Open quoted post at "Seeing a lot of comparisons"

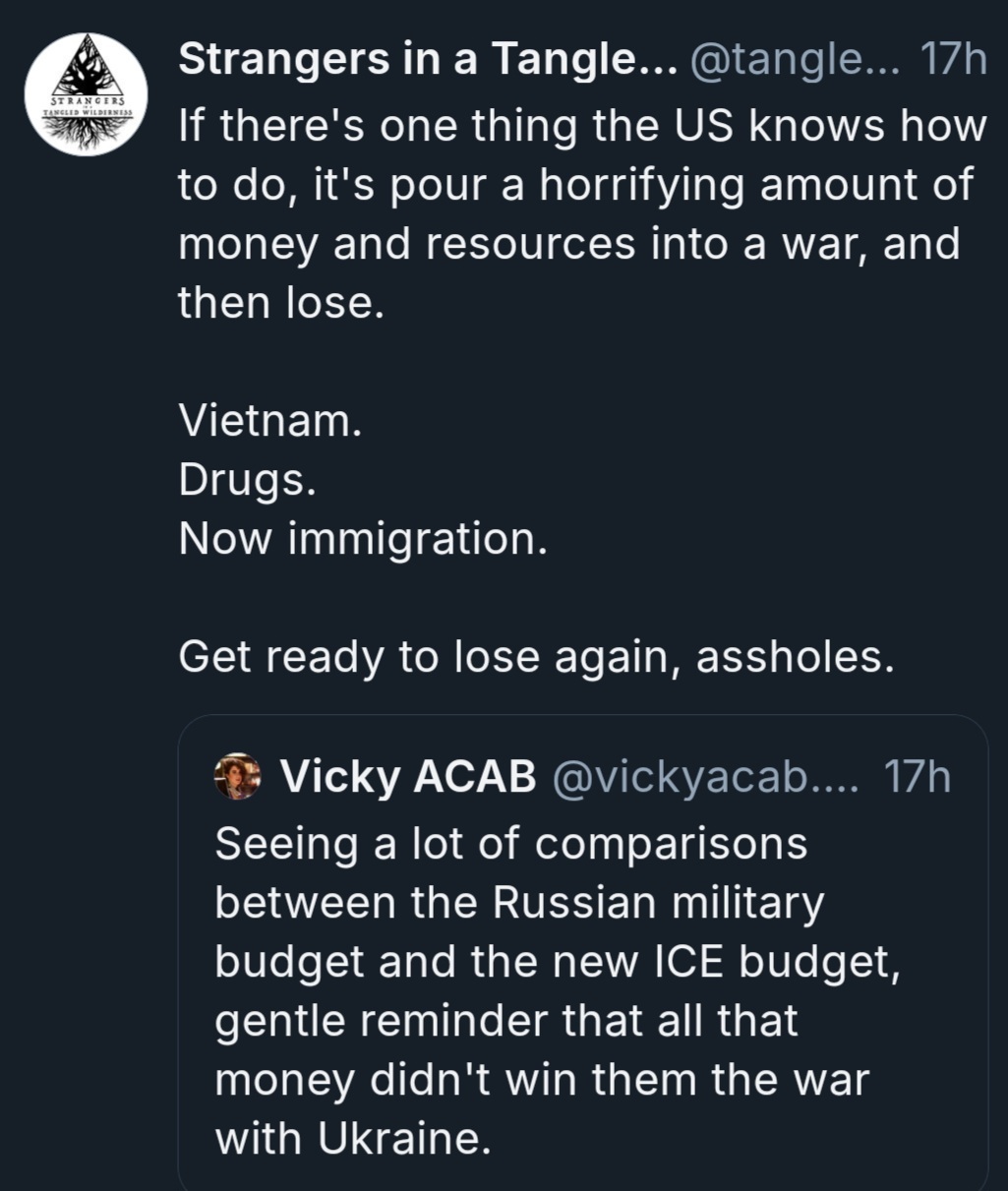511,844
